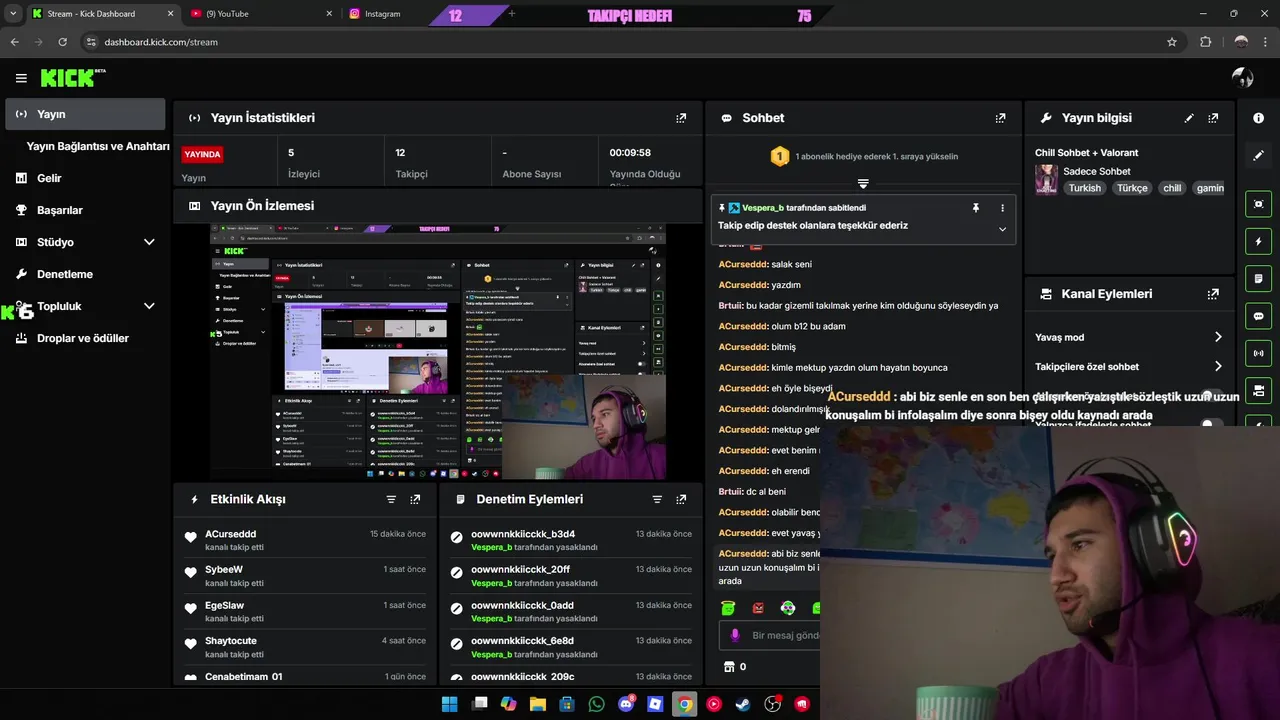This screenshot has height=720, width=1280.
Task: Bookmark this page with star icon
Action: [x=1172, y=42]
